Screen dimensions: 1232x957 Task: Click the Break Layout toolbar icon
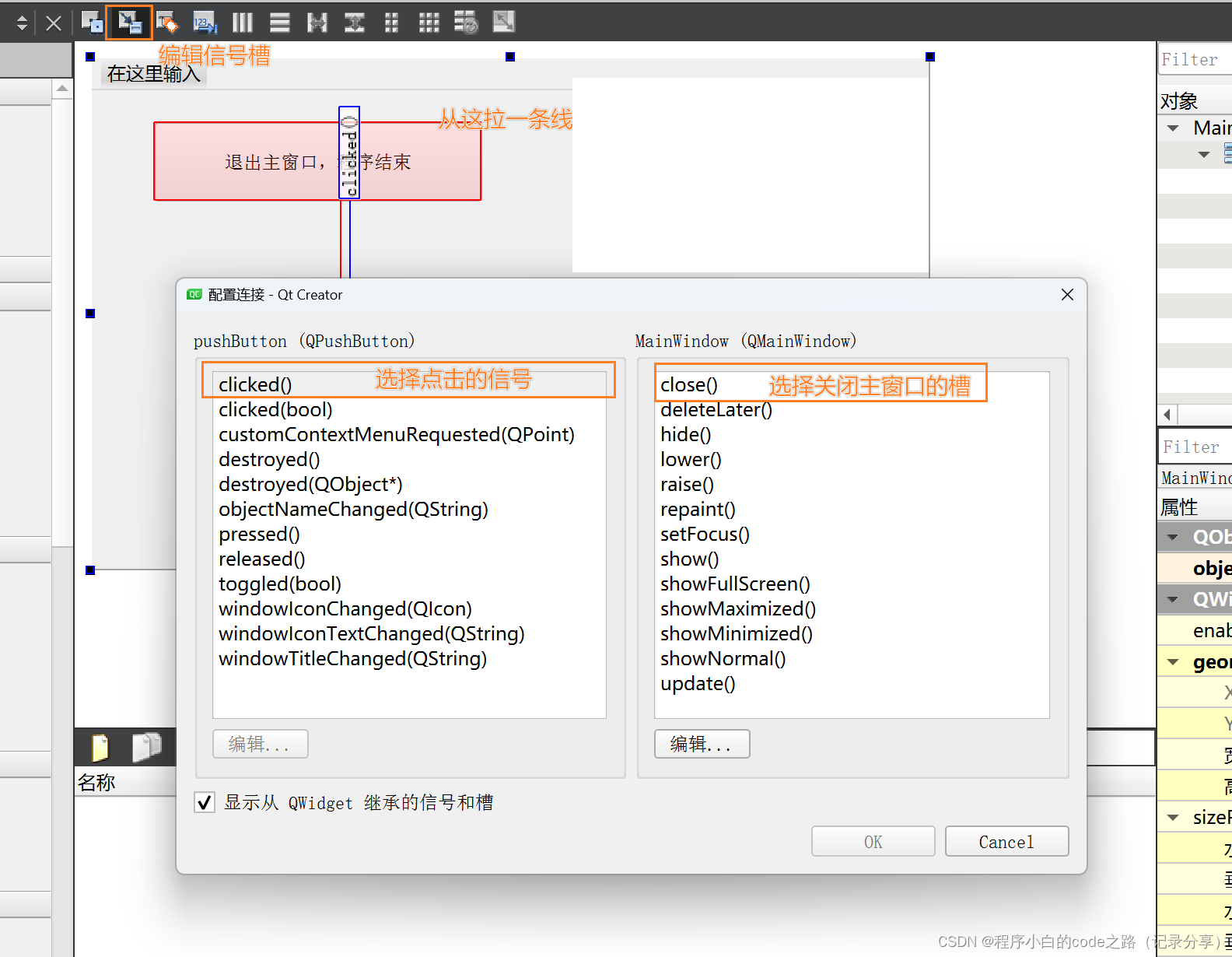tap(466, 23)
